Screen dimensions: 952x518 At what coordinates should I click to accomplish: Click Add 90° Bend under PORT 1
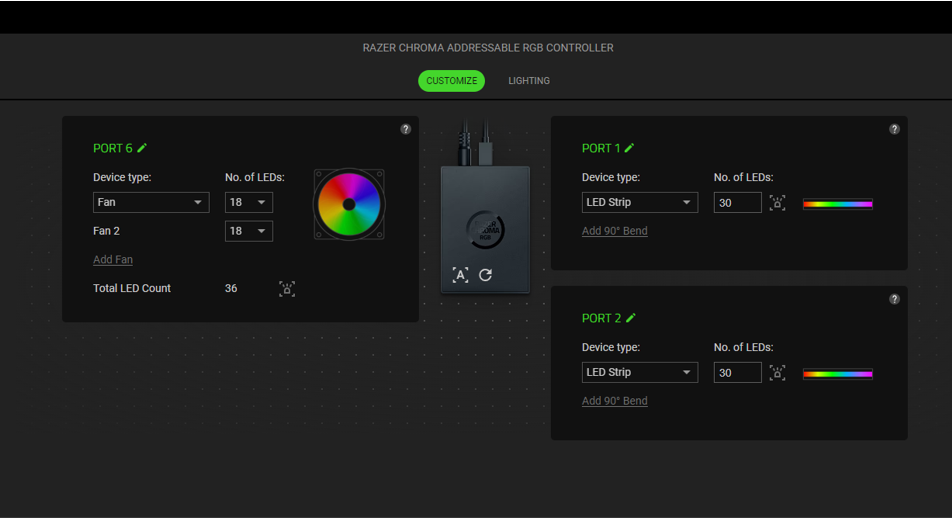(614, 231)
